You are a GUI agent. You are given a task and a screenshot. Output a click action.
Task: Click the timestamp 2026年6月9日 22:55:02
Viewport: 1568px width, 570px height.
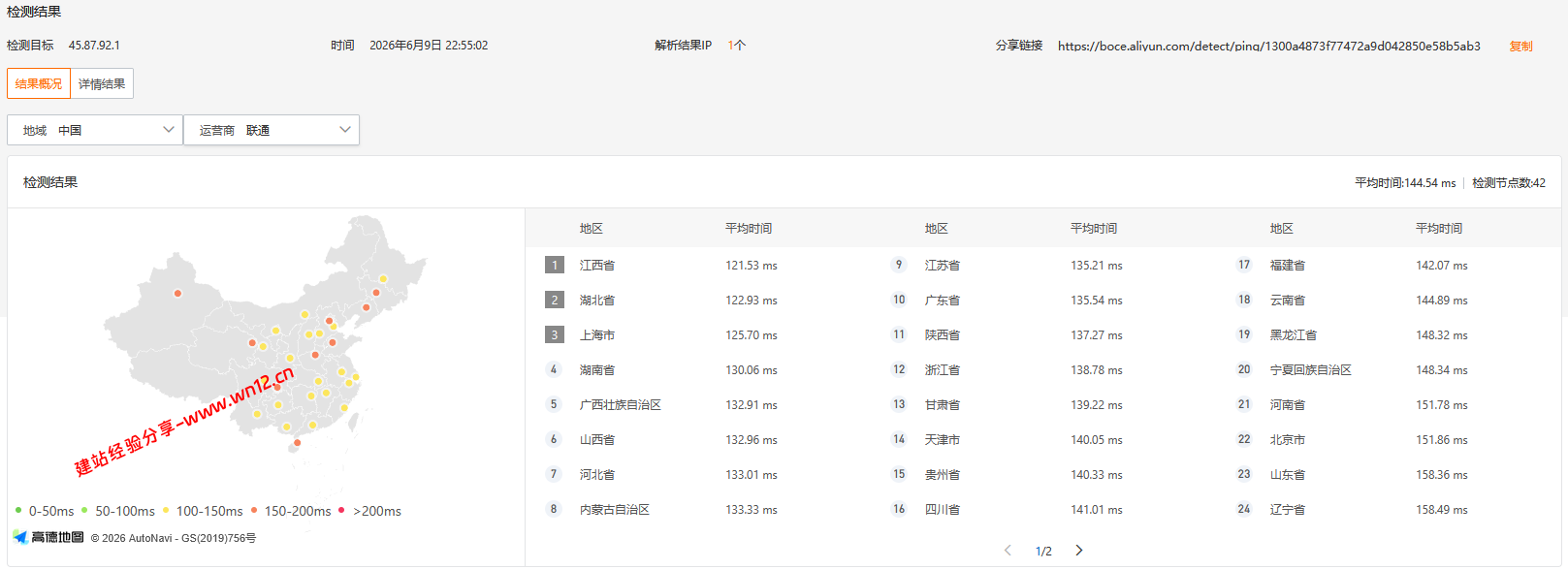[x=429, y=46]
